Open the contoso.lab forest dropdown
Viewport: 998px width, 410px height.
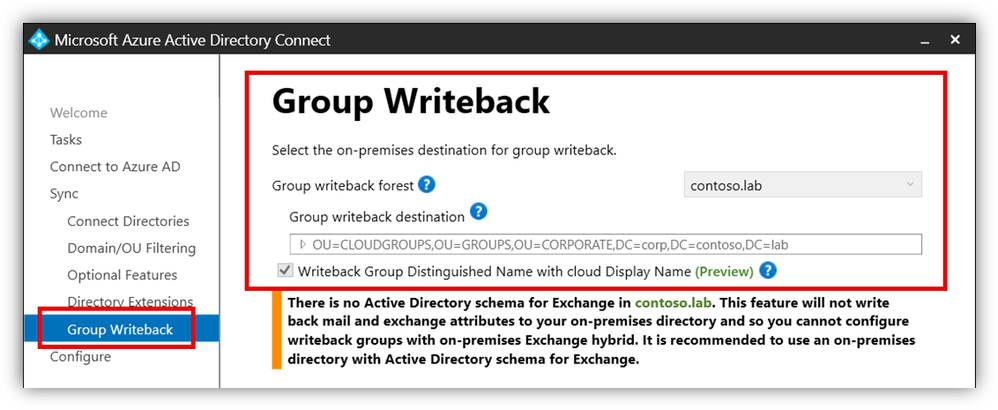(803, 185)
